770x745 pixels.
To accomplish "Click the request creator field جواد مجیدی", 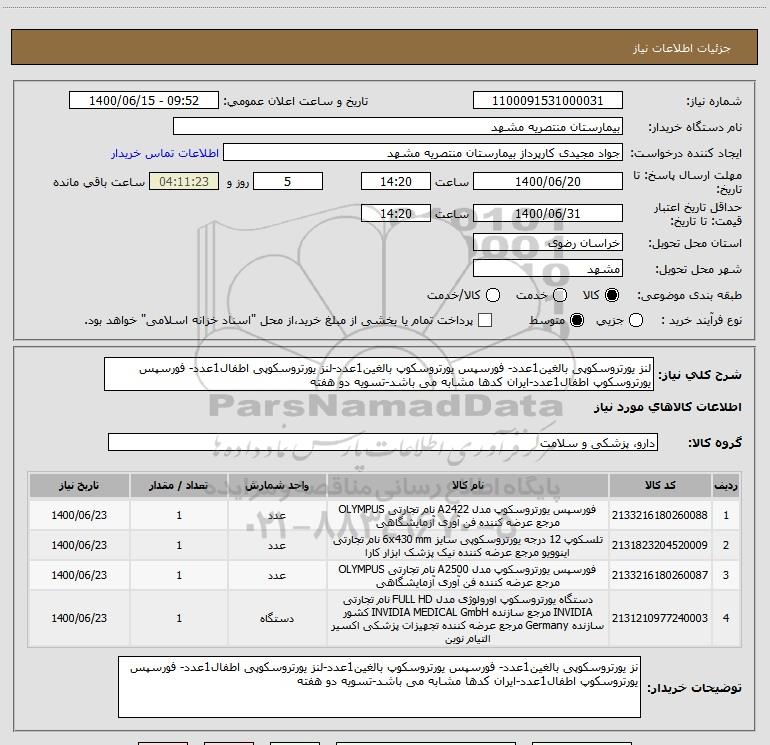I will click(x=423, y=153).
